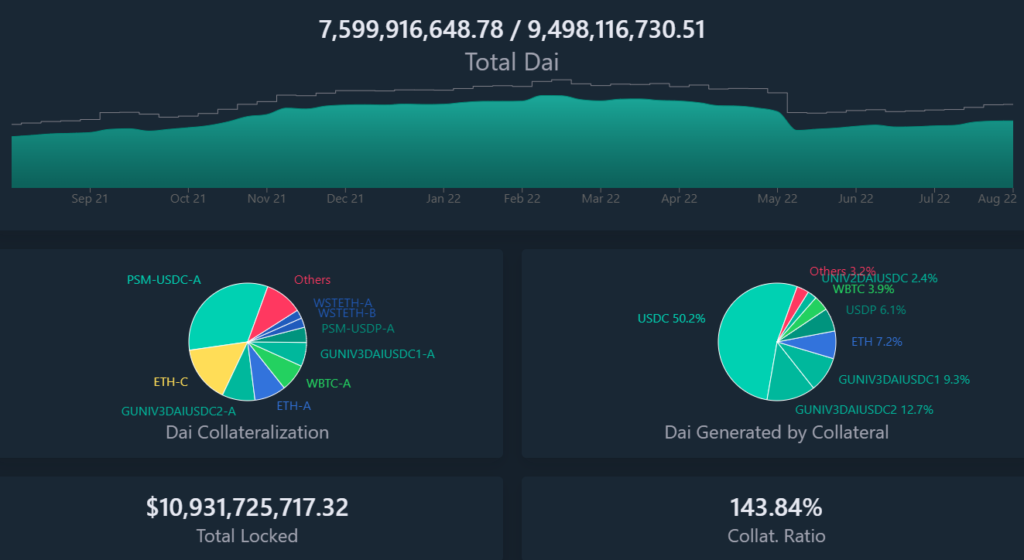Click the GUNIV3DAIUSDC2-A label
The image size is (1024, 560).
pos(179,410)
